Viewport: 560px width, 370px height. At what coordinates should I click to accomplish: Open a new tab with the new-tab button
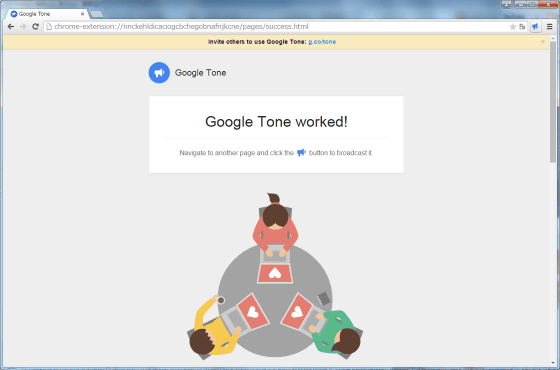(96, 14)
